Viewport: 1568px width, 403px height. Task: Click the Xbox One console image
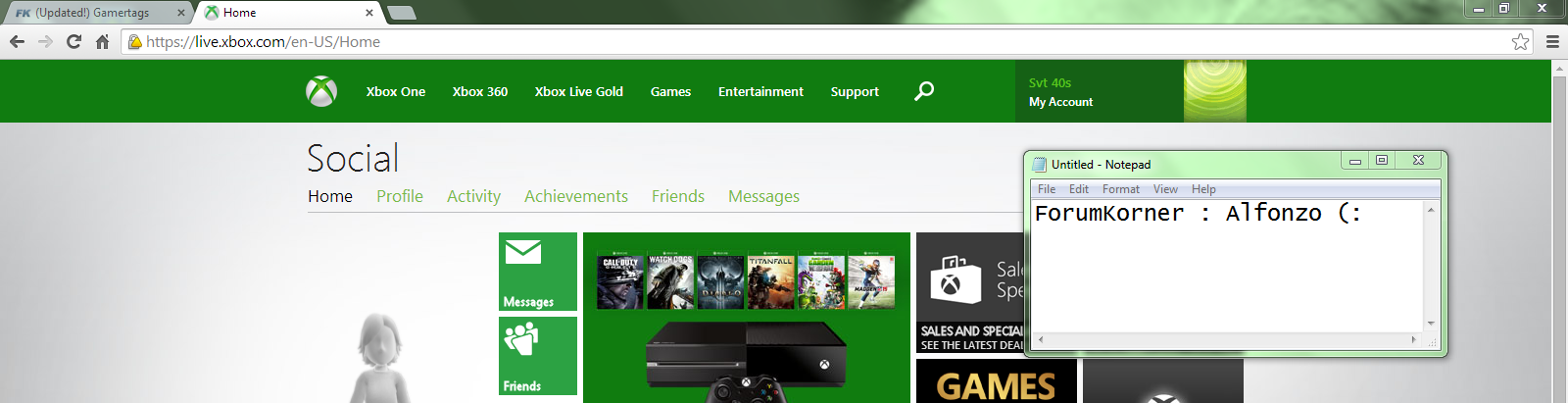coord(747,355)
